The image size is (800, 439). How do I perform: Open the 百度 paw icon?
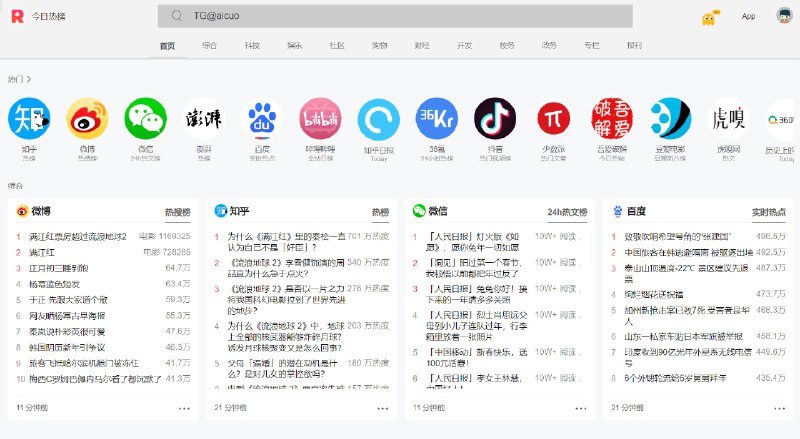tap(262, 119)
